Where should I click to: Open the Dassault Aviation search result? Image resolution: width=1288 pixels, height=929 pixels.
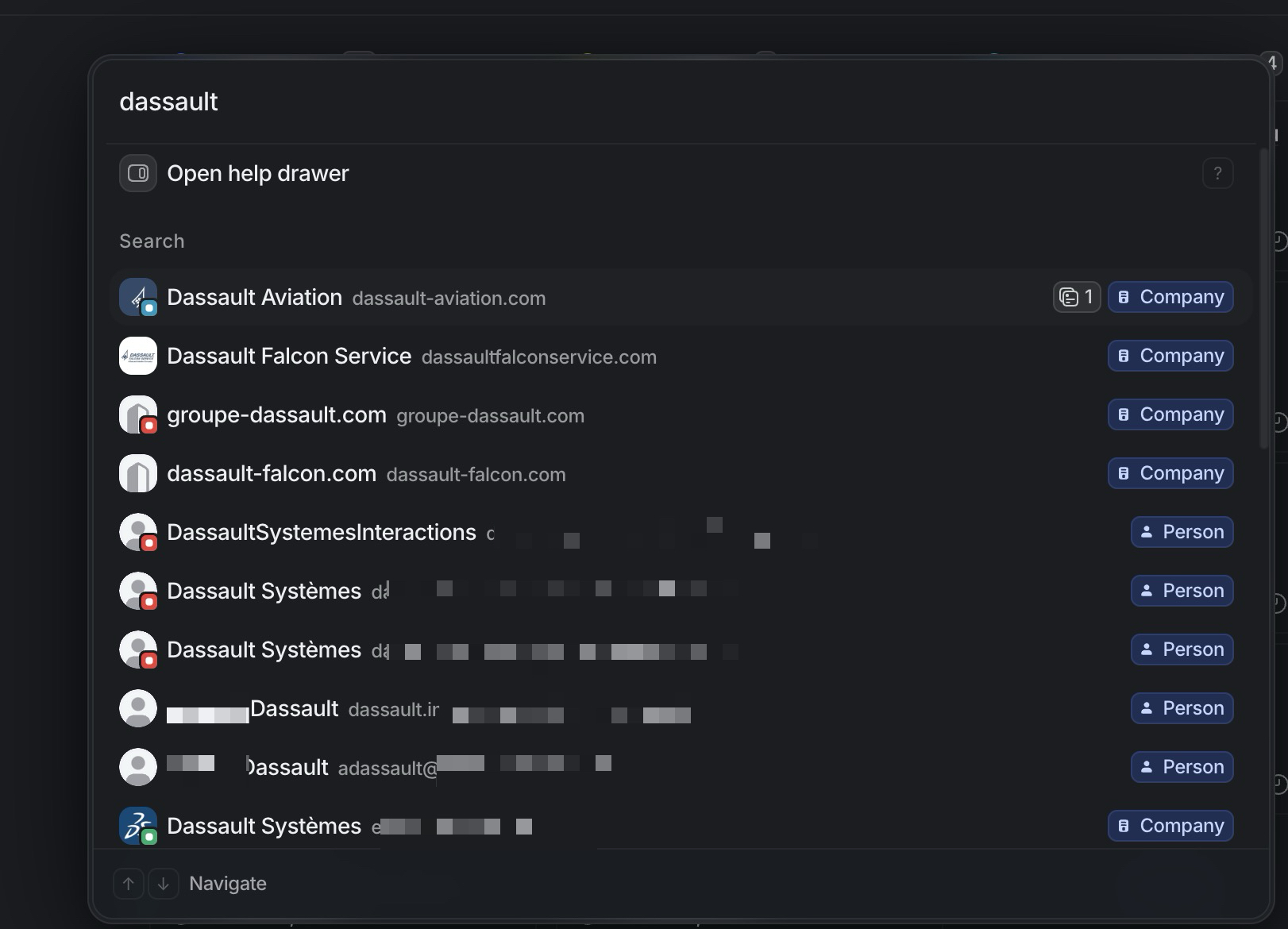[x=681, y=298]
